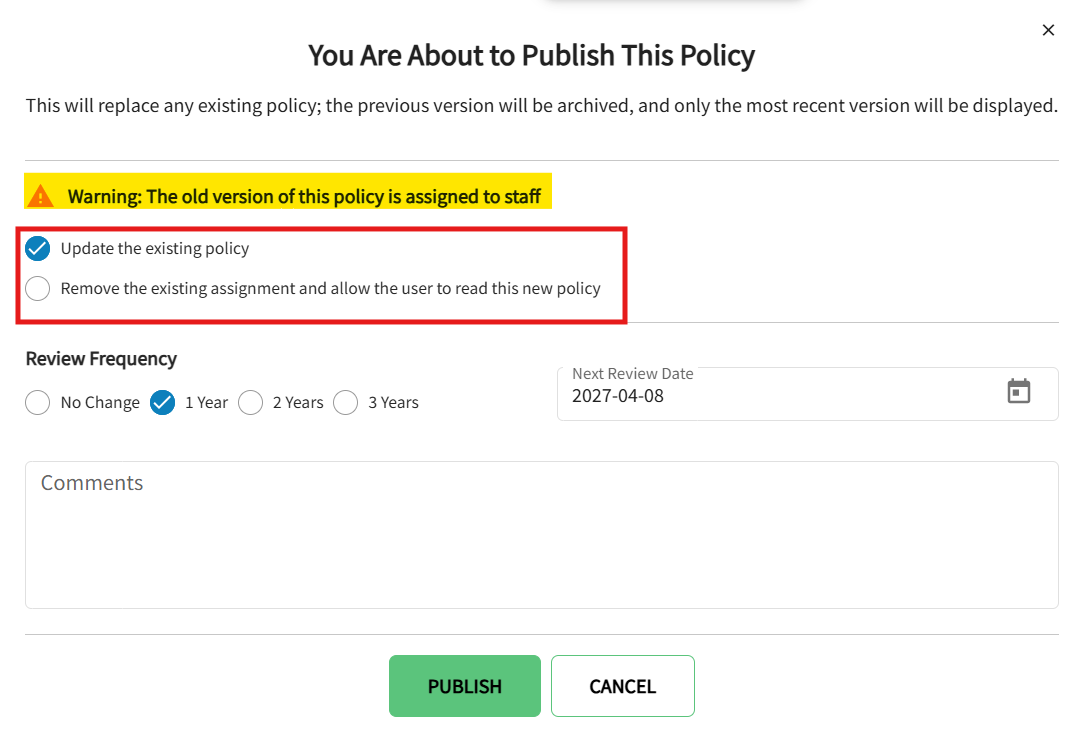Screen dimensions: 1075x731
Task: Select No Change review frequency
Action: tap(37, 402)
